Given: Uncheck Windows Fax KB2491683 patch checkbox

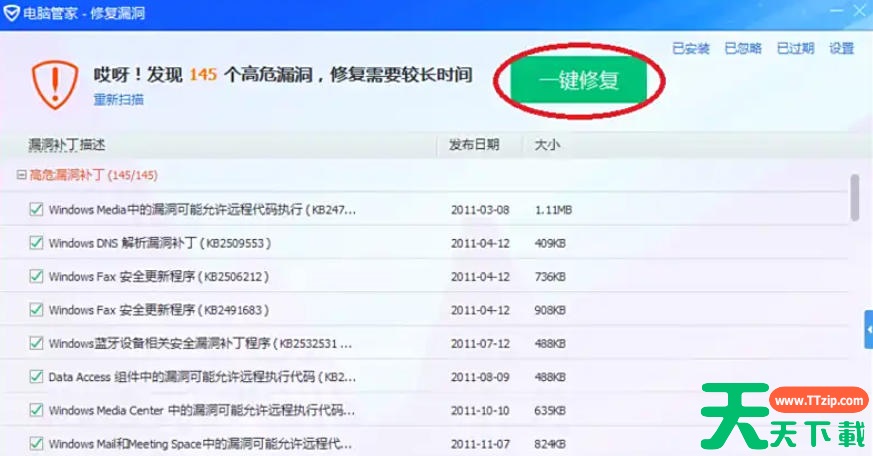Looking at the screenshot, I should click(x=36, y=310).
